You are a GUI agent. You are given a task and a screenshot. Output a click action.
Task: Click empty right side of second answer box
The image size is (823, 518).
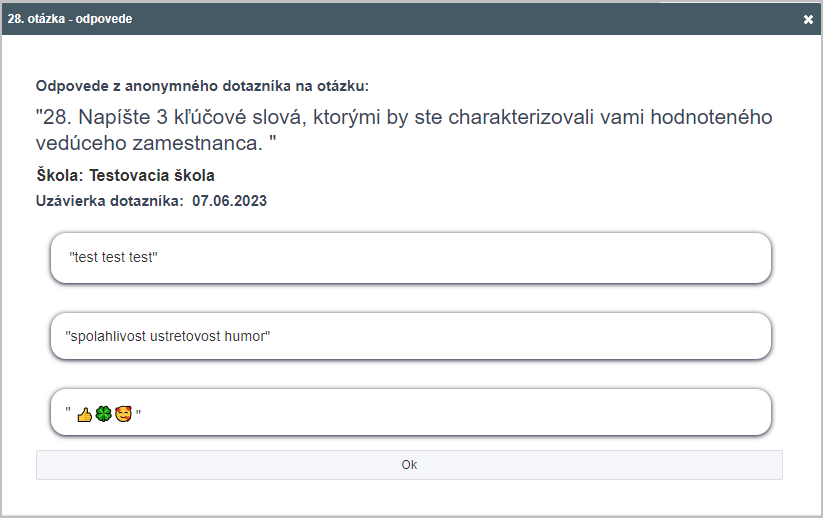550,337
